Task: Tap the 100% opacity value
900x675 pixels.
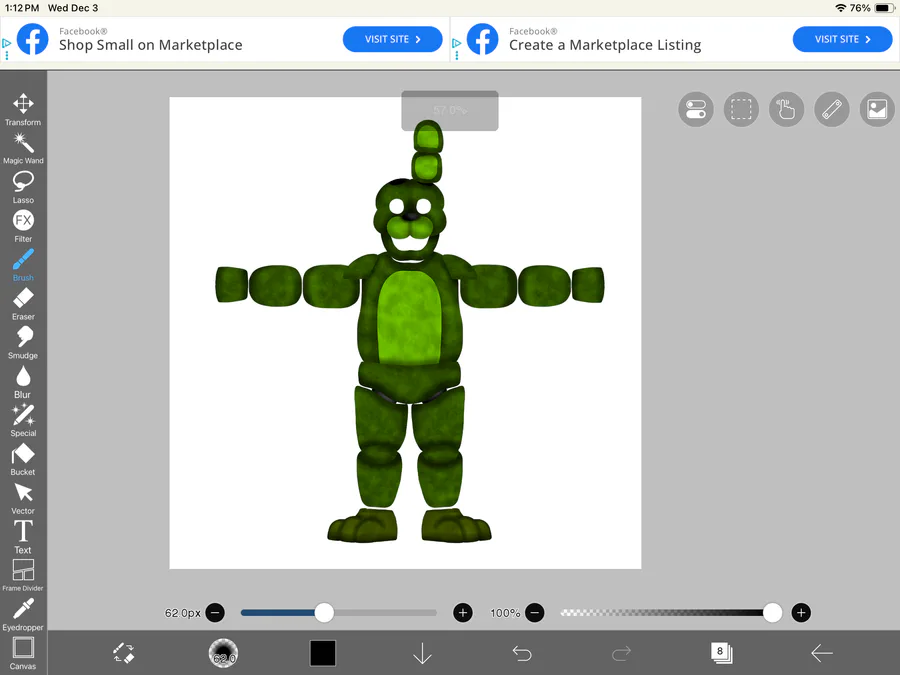Action: [x=505, y=612]
